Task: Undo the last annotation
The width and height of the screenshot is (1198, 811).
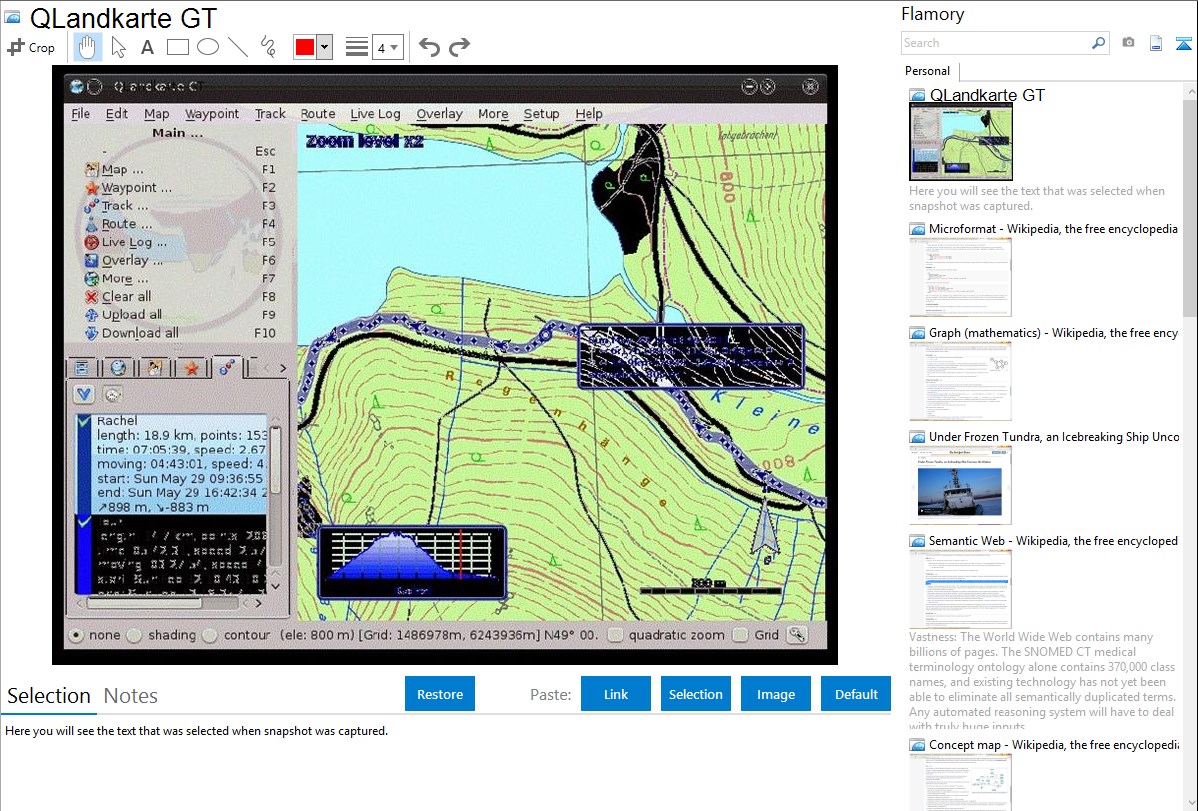Action: point(429,47)
